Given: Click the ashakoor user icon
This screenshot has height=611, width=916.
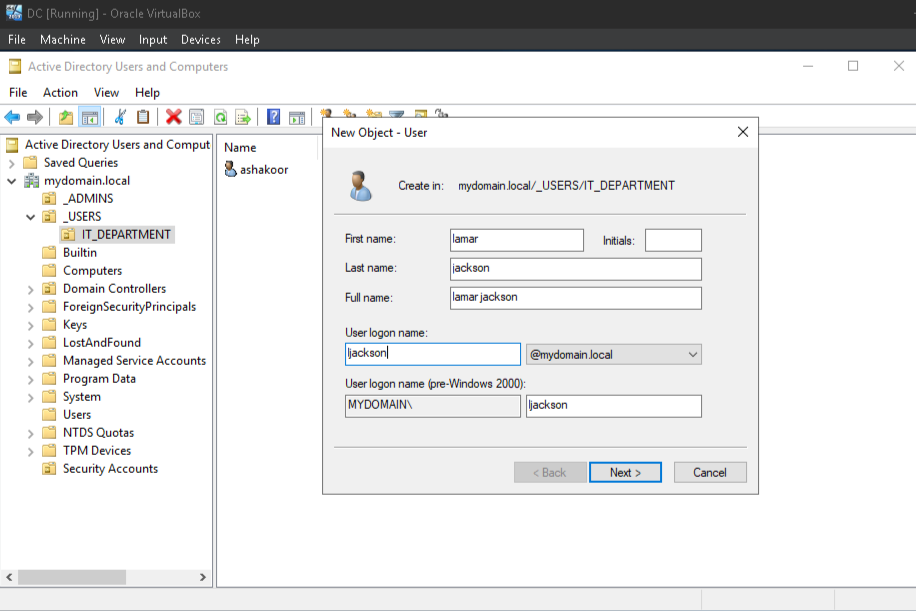Looking at the screenshot, I should [230, 169].
